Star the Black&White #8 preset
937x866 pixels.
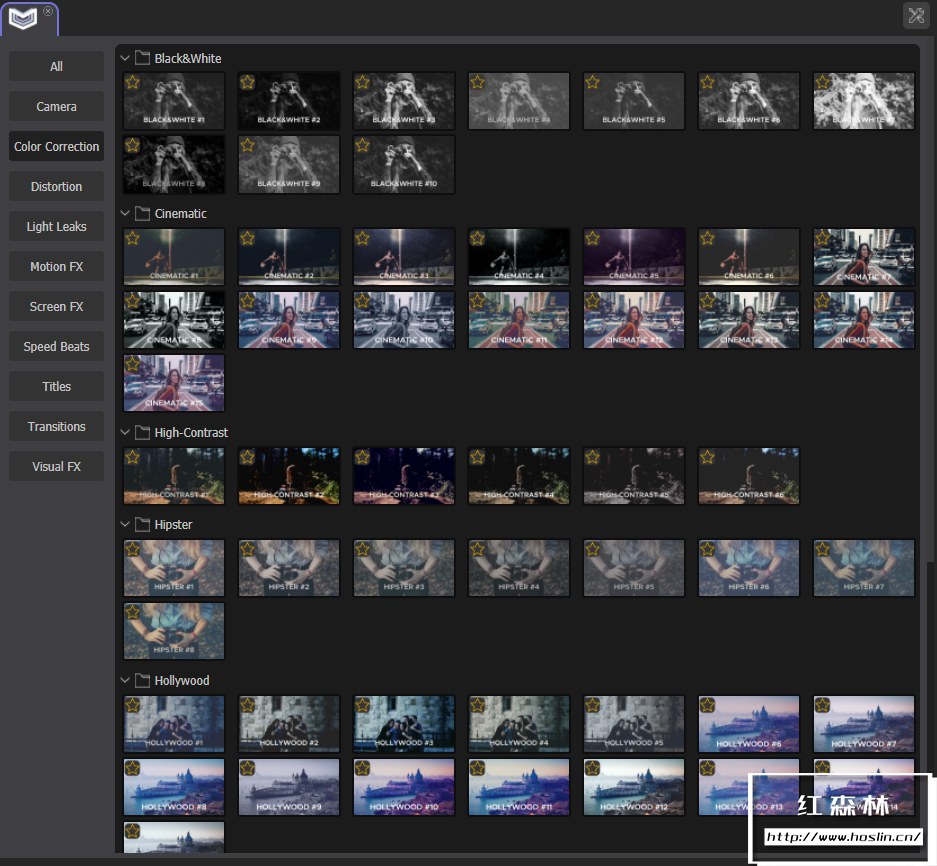(x=133, y=145)
